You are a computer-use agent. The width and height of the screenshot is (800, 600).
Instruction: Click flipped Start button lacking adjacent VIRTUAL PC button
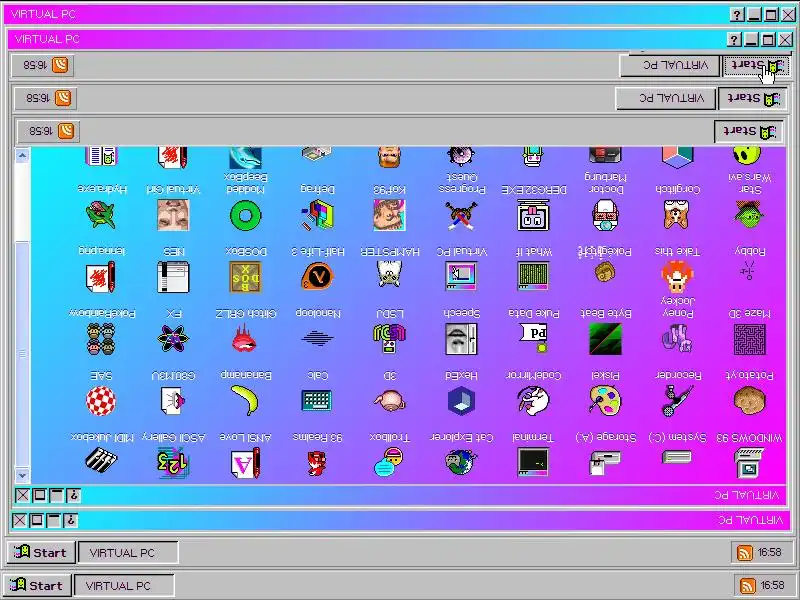[x=748, y=132]
